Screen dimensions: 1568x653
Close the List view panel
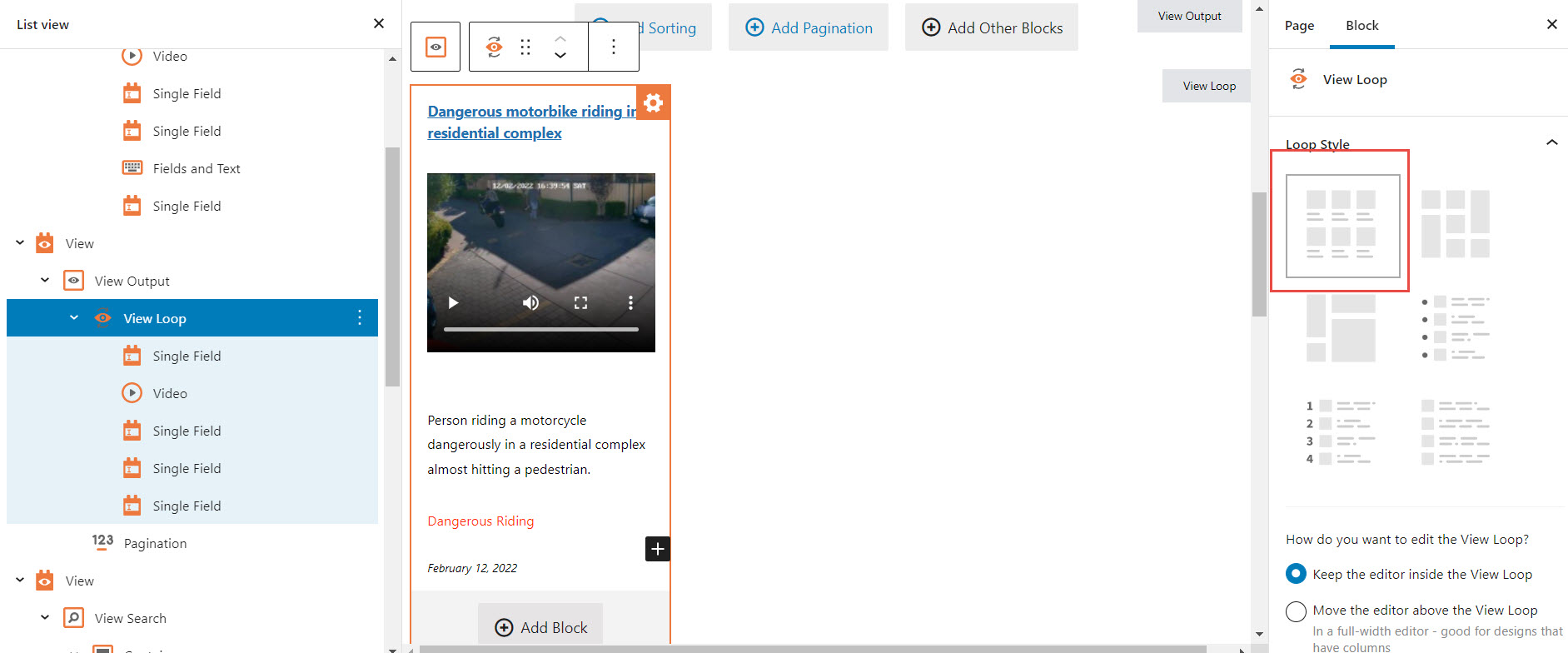coord(379,23)
